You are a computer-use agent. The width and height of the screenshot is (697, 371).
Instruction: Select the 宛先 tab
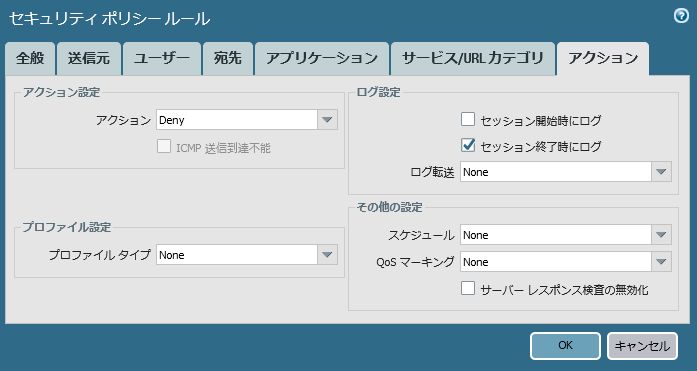(x=228, y=59)
